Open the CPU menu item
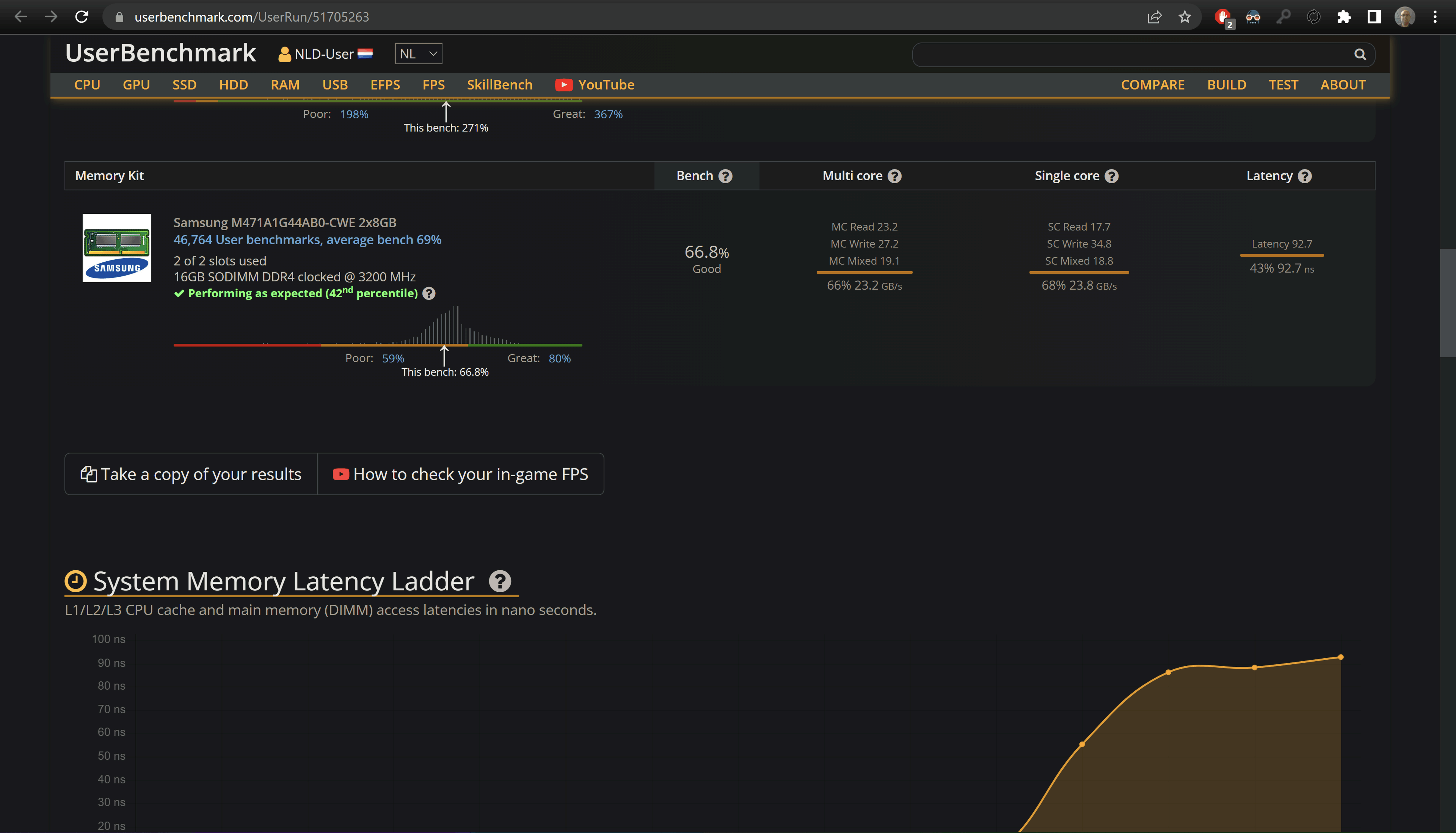The image size is (1456, 833). [87, 85]
